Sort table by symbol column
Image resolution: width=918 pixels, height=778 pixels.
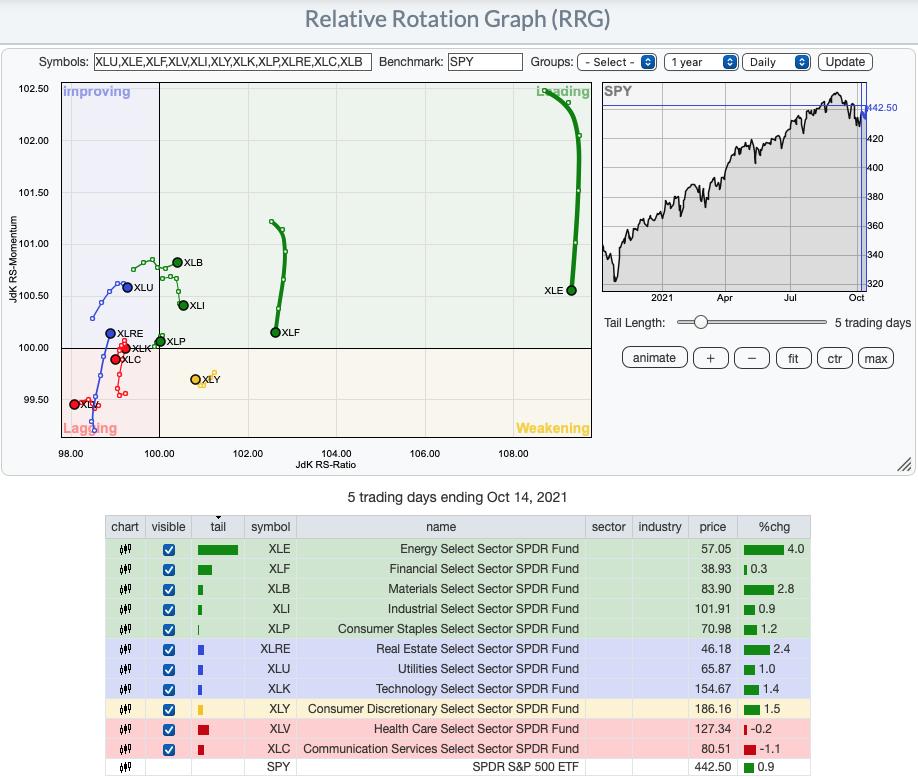click(x=270, y=527)
